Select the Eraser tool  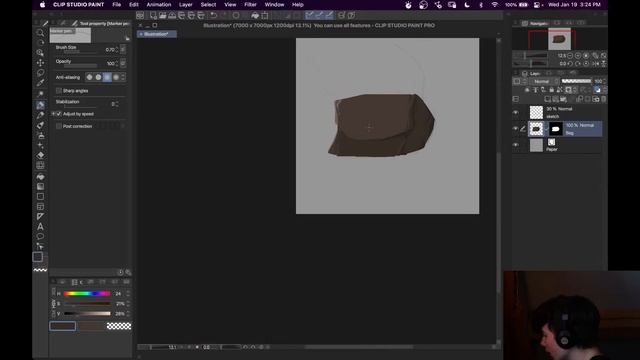40,155
